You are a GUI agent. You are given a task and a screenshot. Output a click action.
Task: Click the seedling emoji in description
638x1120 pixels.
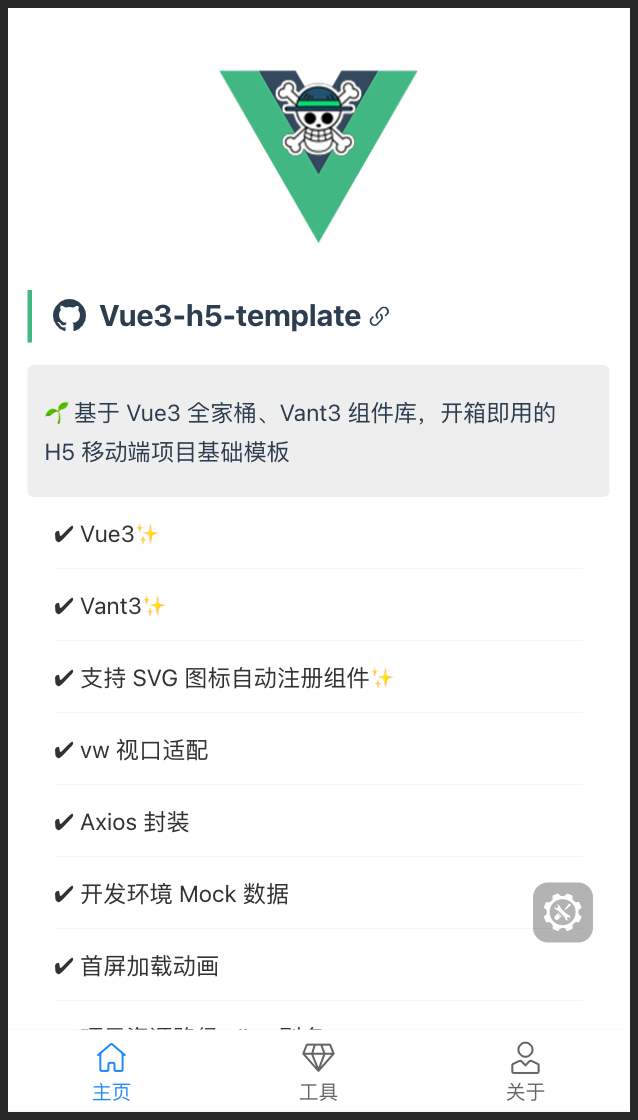click(x=56, y=411)
